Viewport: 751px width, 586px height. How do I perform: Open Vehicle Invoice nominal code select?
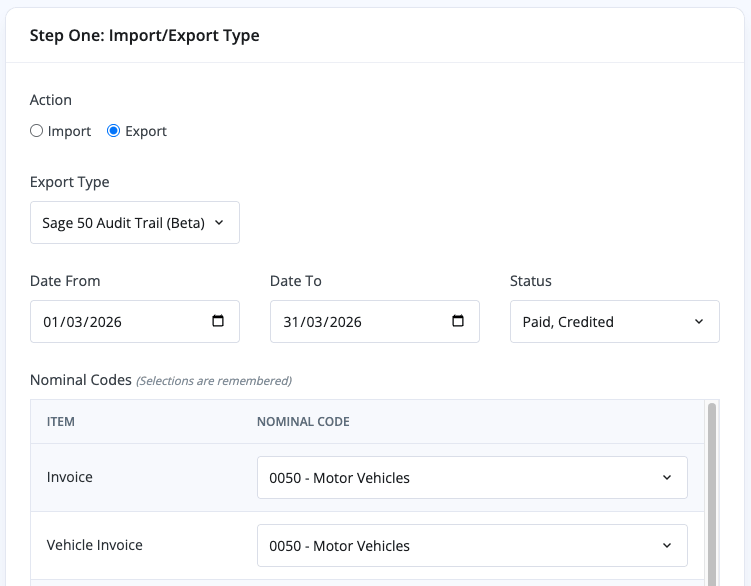460,546
